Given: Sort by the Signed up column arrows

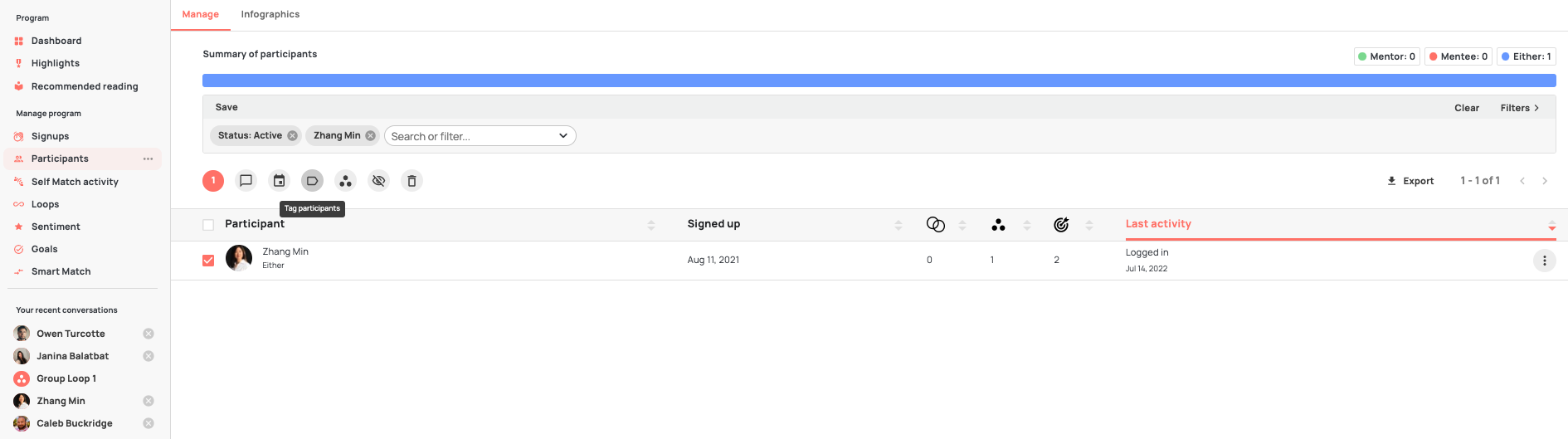Looking at the screenshot, I should click(898, 225).
